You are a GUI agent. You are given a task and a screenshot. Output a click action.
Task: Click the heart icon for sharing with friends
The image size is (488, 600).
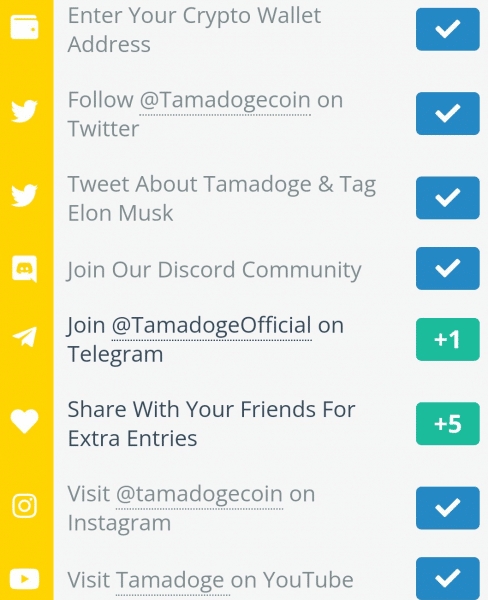coord(24,421)
